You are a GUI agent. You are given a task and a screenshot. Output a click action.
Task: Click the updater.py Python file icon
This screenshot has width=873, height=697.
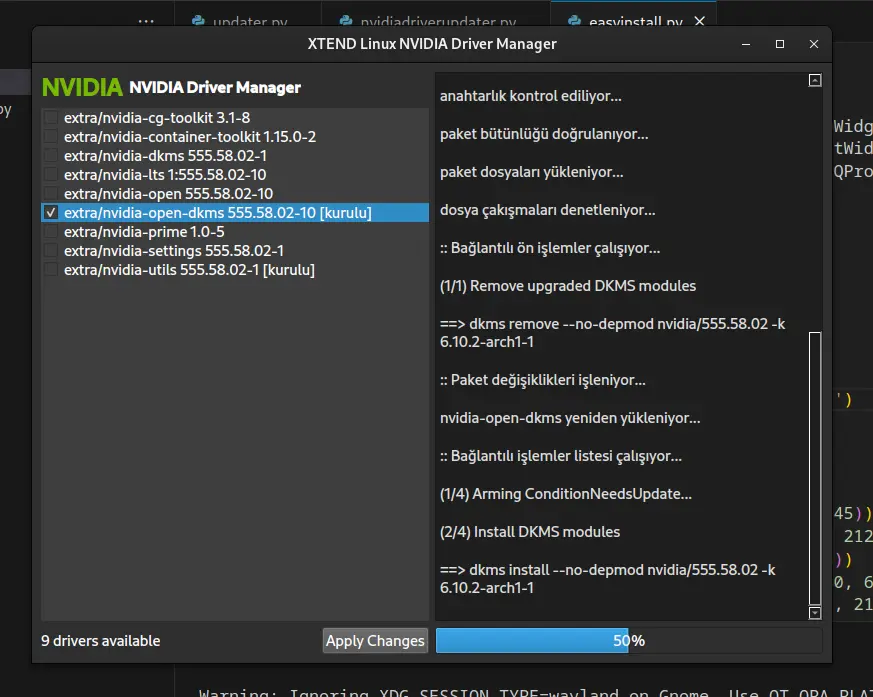[198, 21]
